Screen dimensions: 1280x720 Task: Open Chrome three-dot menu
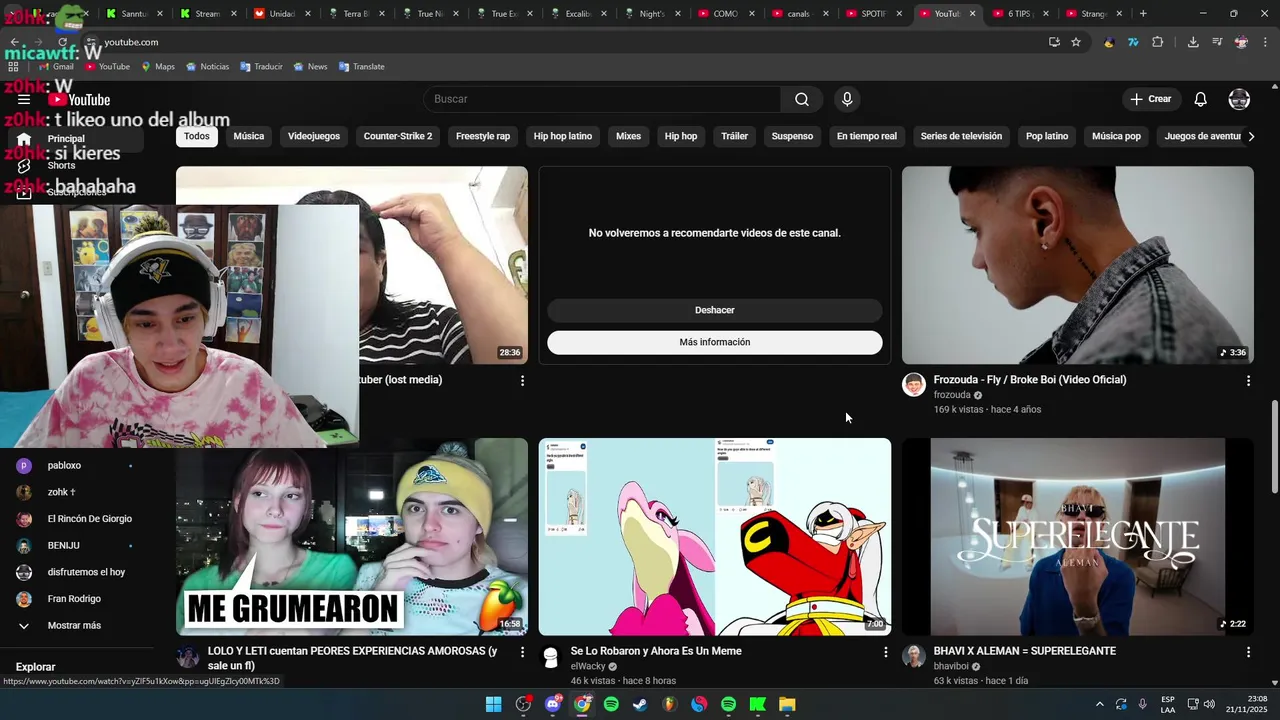coord(1266,42)
